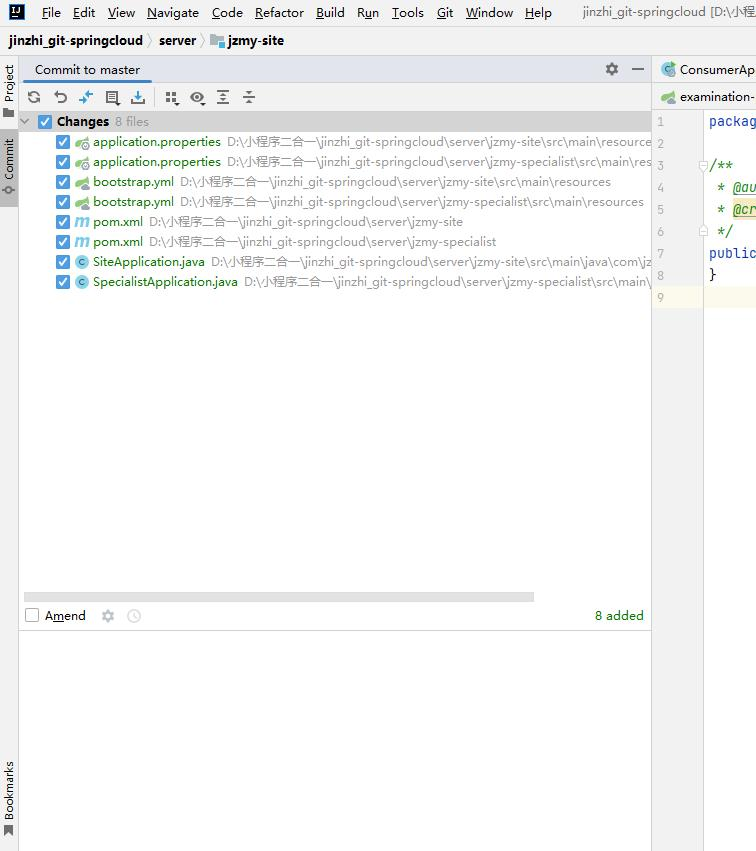
Task: Open the Changelists icon
Action: (112, 97)
